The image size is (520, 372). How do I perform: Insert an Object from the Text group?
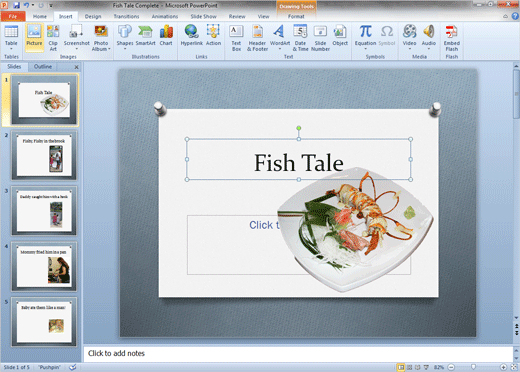click(x=340, y=36)
